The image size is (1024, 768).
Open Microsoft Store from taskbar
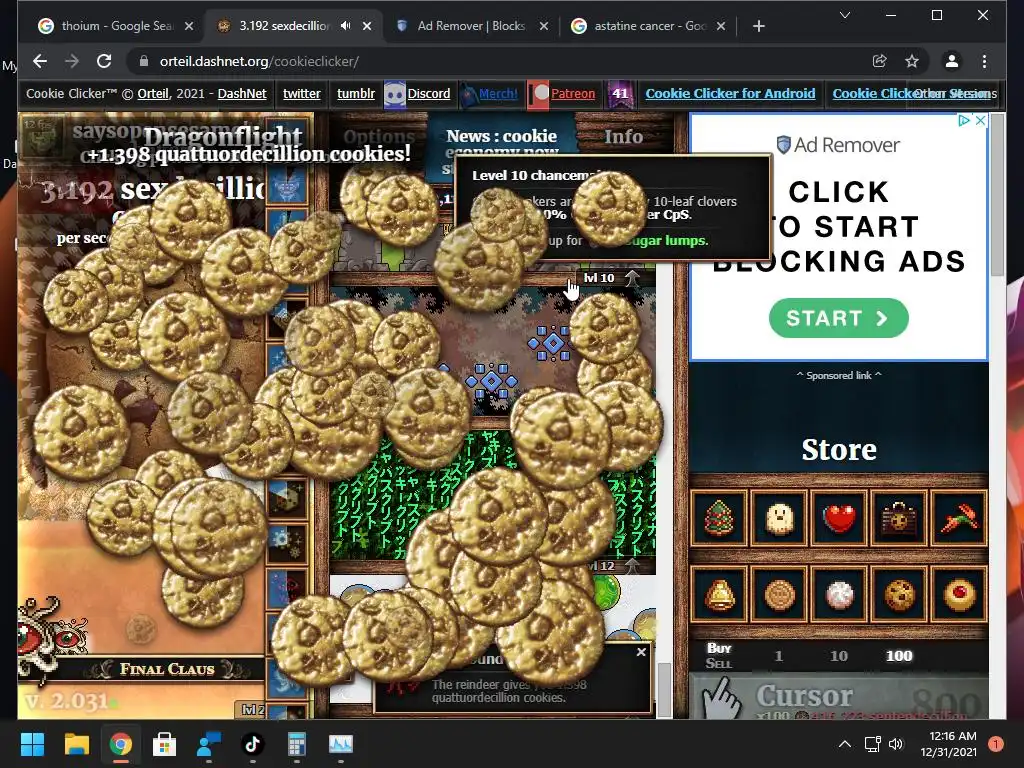(x=164, y=743)
